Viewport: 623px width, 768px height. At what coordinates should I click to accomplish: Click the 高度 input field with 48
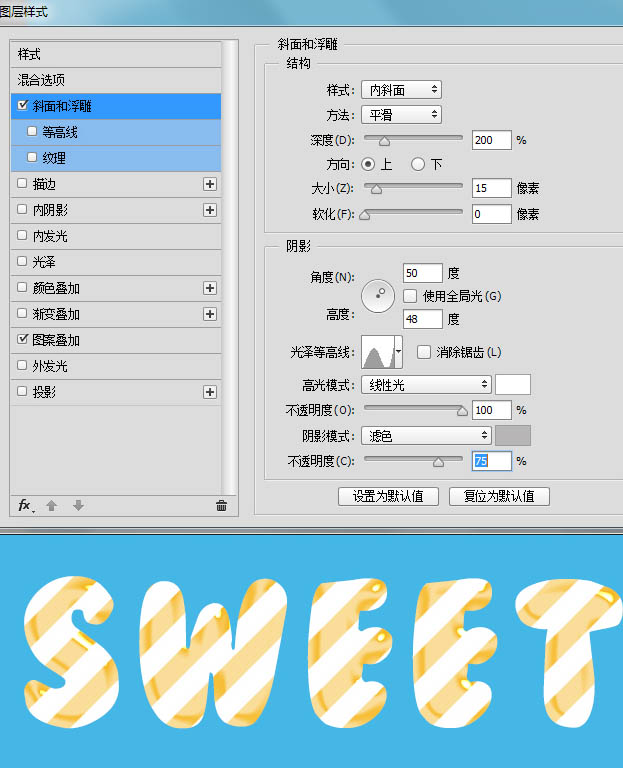(423, 319)
